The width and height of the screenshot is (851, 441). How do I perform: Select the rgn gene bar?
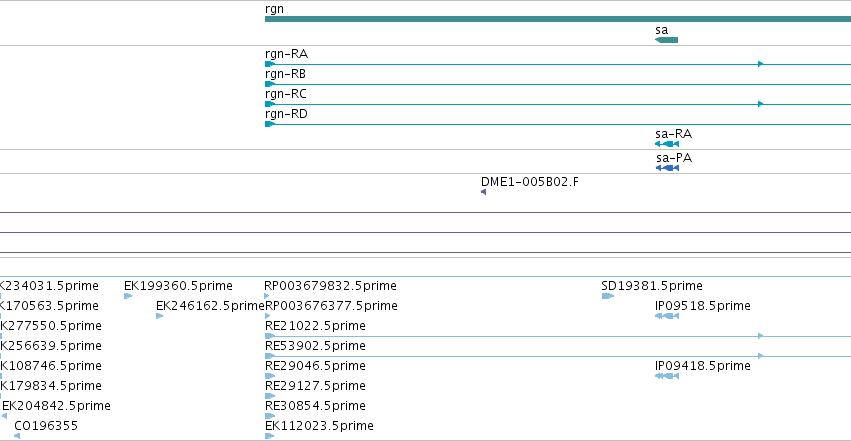pyautogui.click(x=558, y=19)
